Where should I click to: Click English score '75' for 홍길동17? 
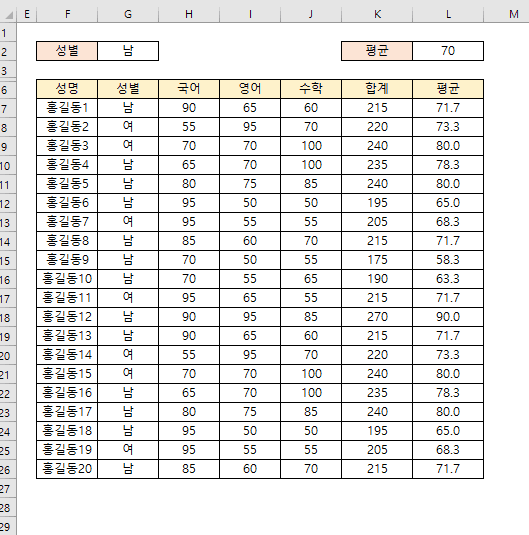(250, 412)
